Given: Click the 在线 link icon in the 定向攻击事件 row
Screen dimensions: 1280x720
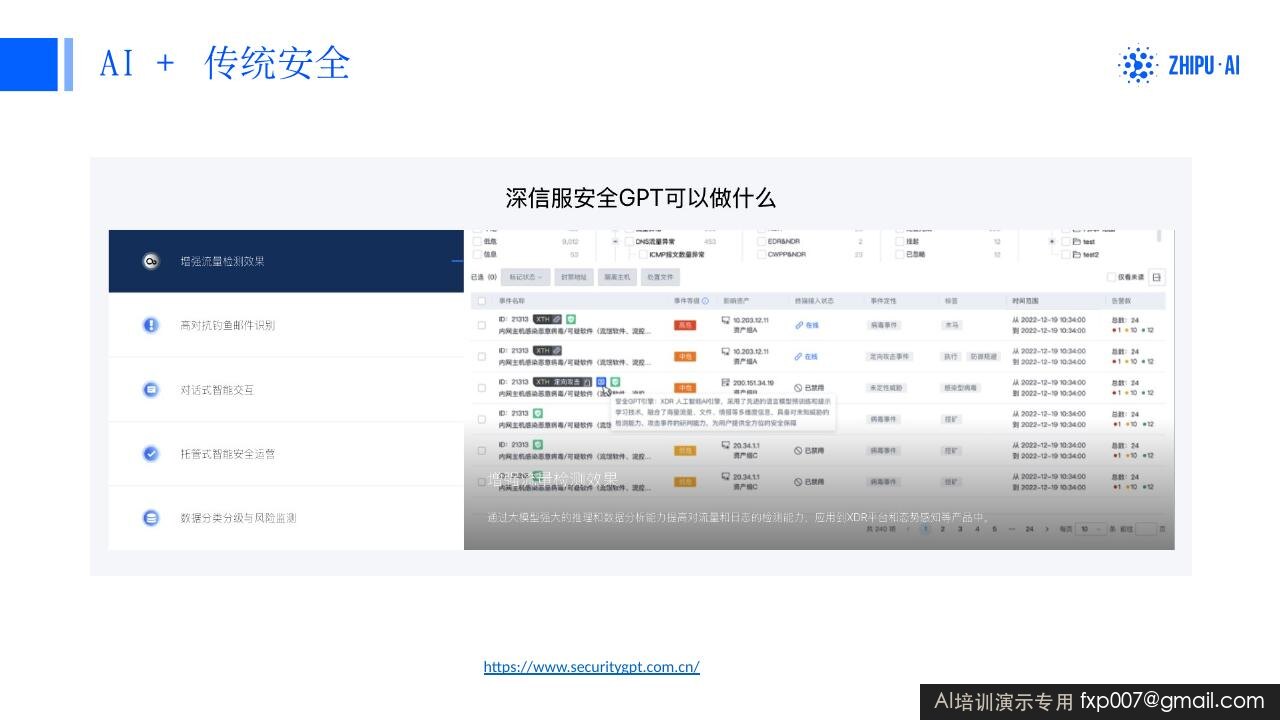Looking at the screenshot, I should (799, 356).
